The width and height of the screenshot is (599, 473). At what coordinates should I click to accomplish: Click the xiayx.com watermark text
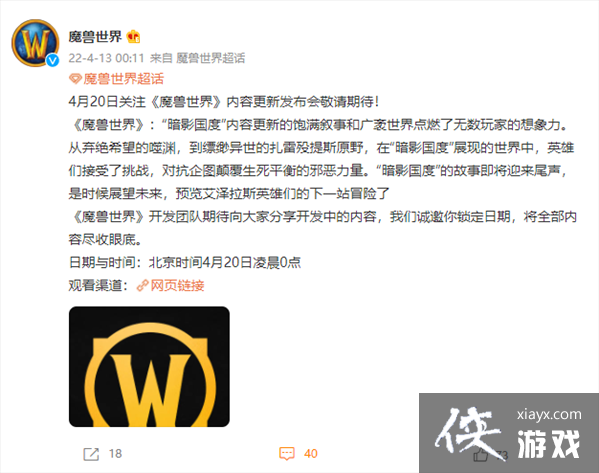(549, 414)
